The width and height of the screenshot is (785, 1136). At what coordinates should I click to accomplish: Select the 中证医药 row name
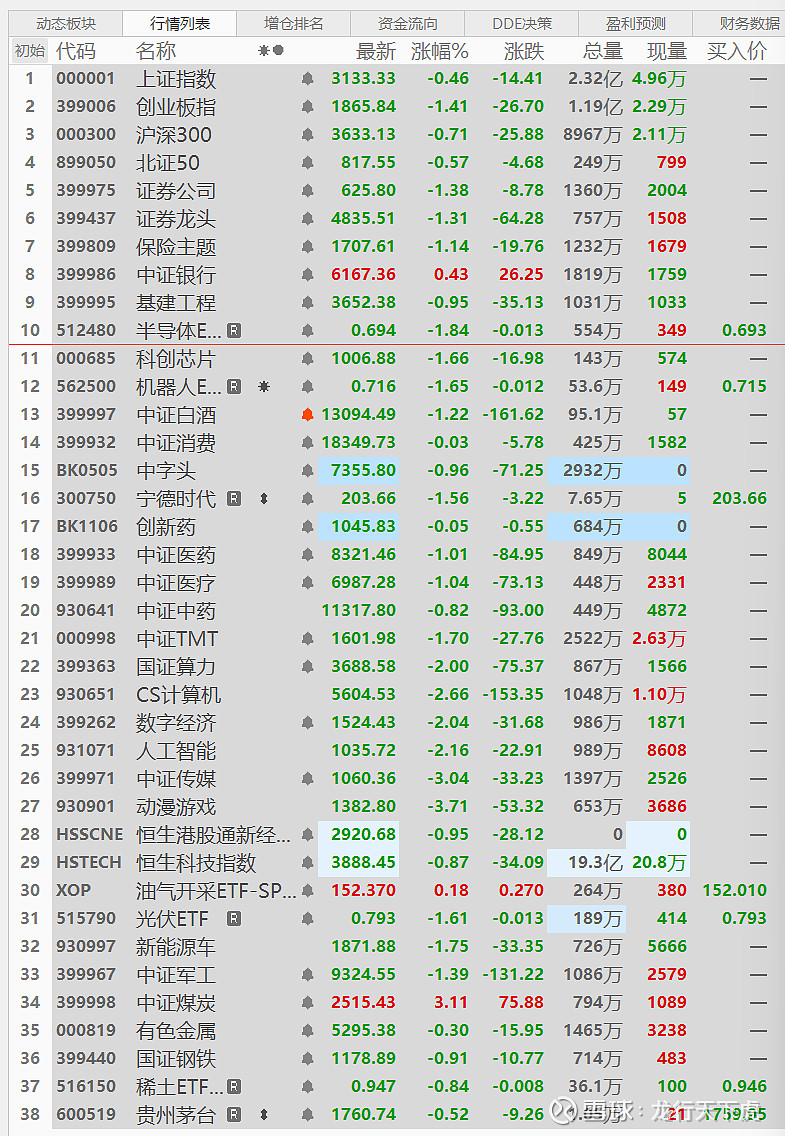tap(176, 555)
